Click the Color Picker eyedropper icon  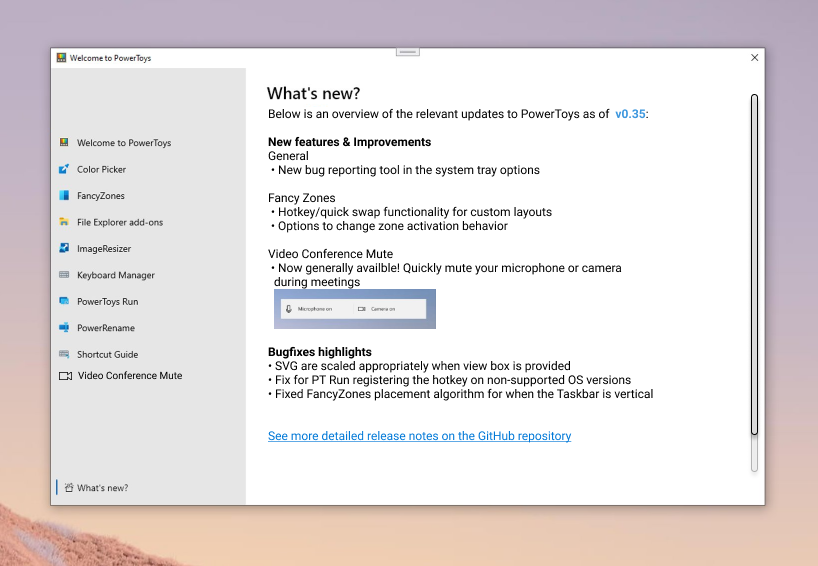pyautogui.click(x=64, y=170)
